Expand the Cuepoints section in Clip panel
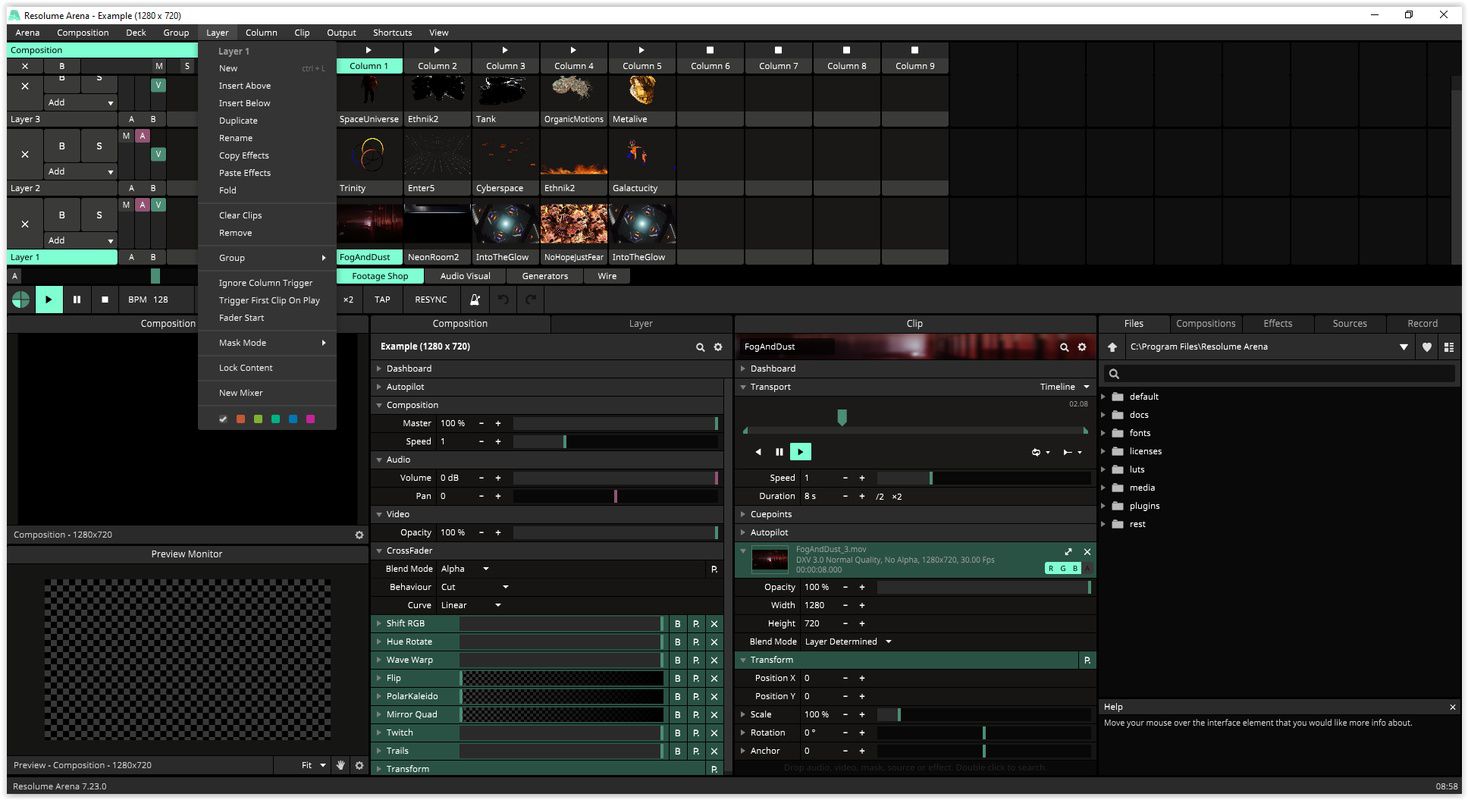The height and width of the screenshot is (800, 1468). [x=743, y=514]
